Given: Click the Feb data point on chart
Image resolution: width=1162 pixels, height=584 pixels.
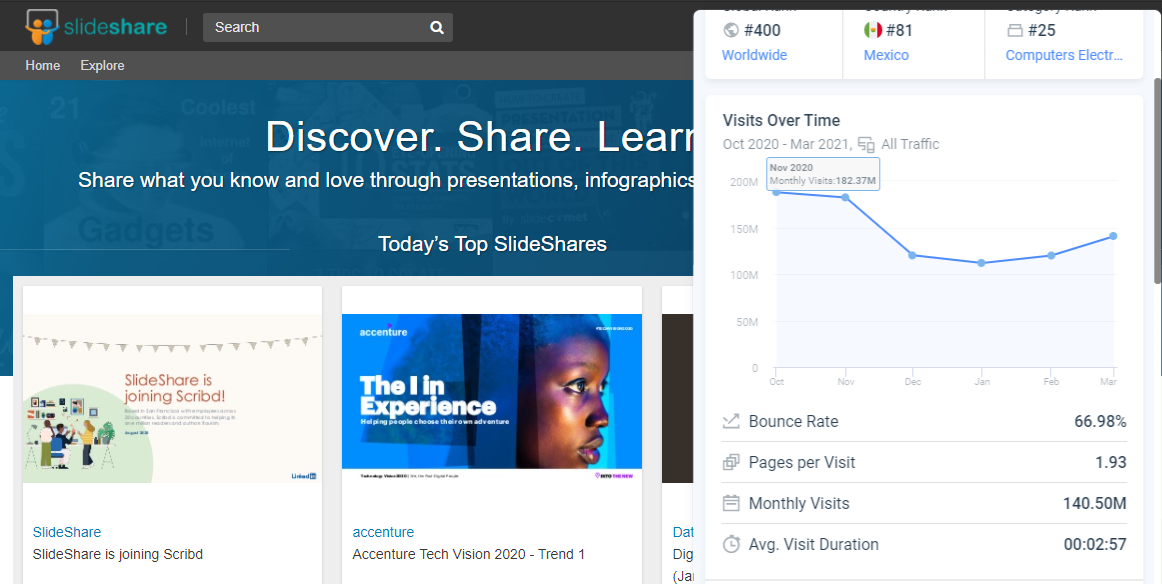Looking at the screenshot, I should (1051, 256).
